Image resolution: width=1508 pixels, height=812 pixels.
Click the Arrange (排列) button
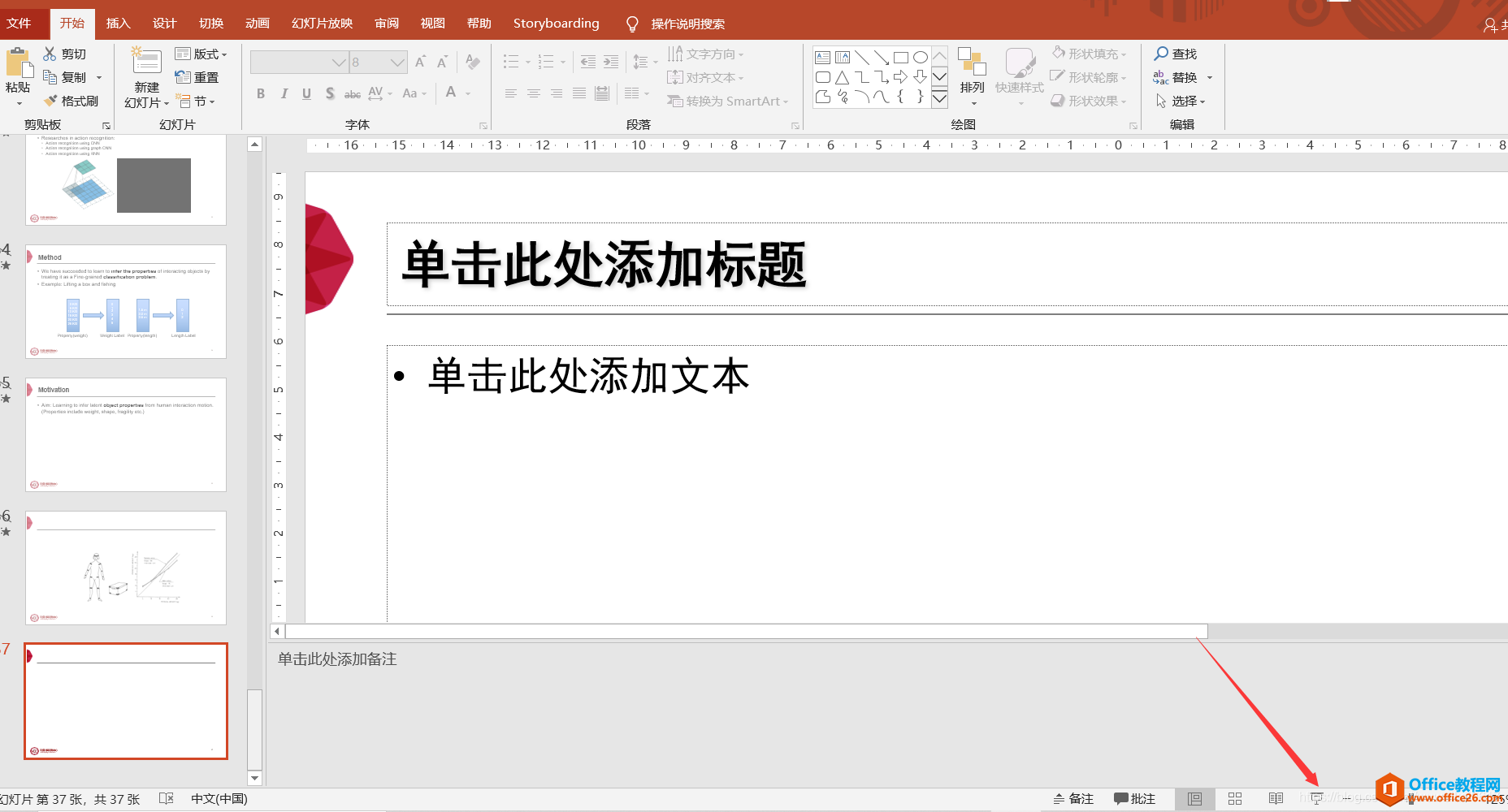(972, 76)
